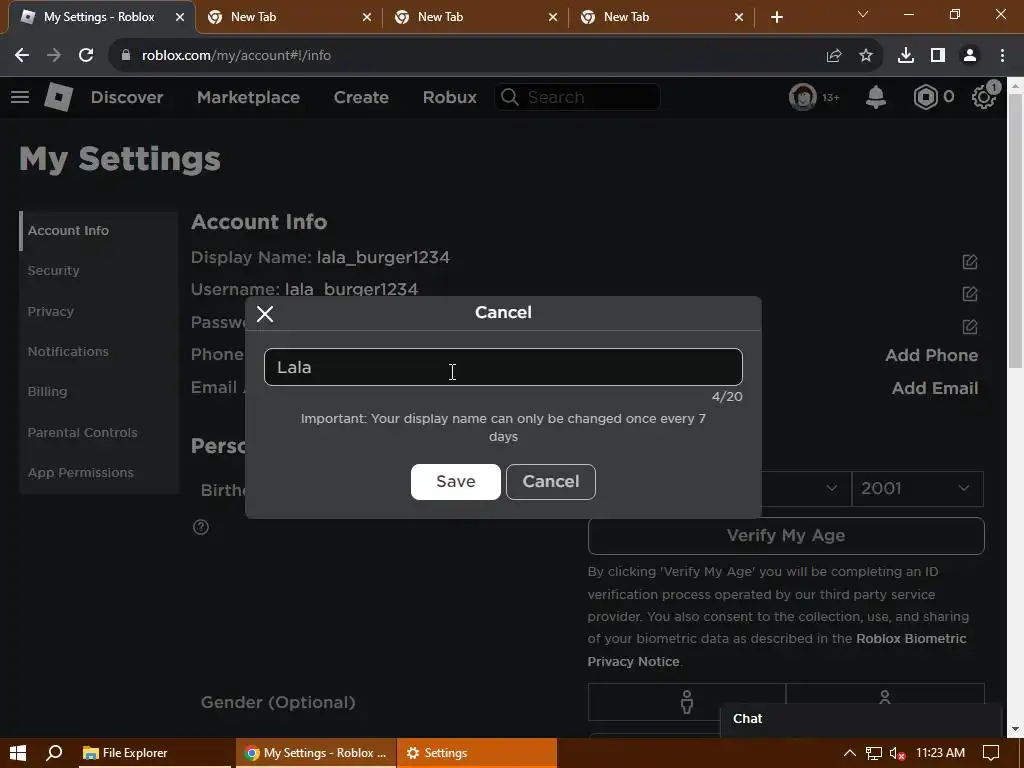Viewport: 1024px width, 768px height.
Task: Open the network tray icon
Action: 873,754
